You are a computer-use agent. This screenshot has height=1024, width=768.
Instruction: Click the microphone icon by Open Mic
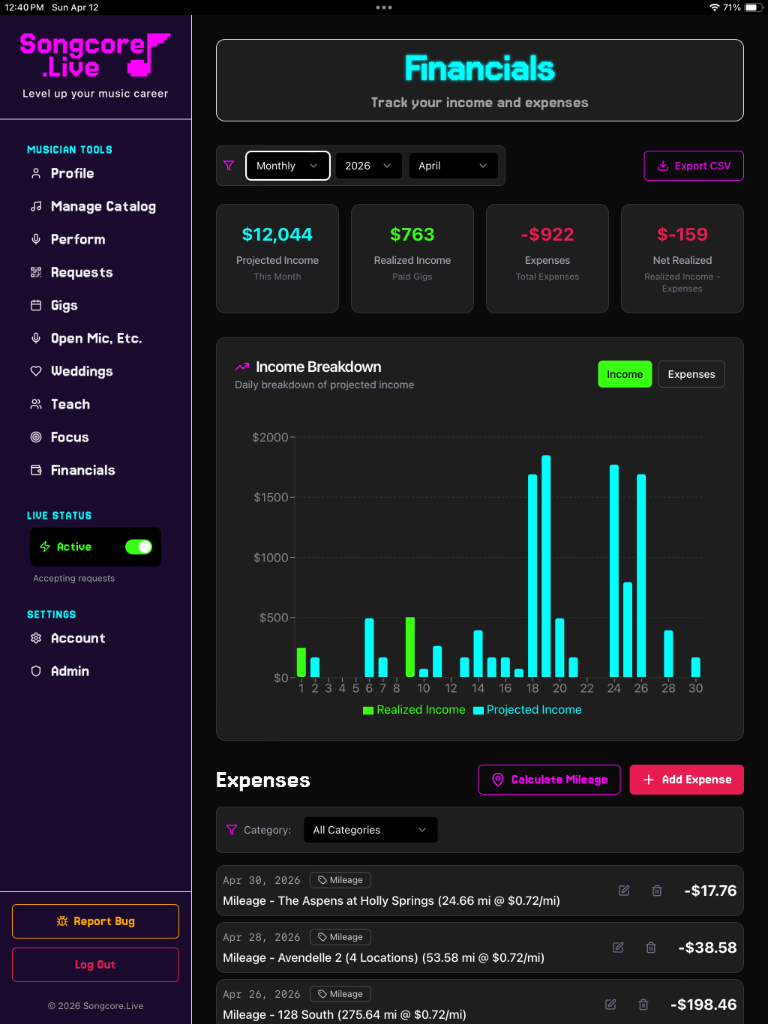point(36,338)
